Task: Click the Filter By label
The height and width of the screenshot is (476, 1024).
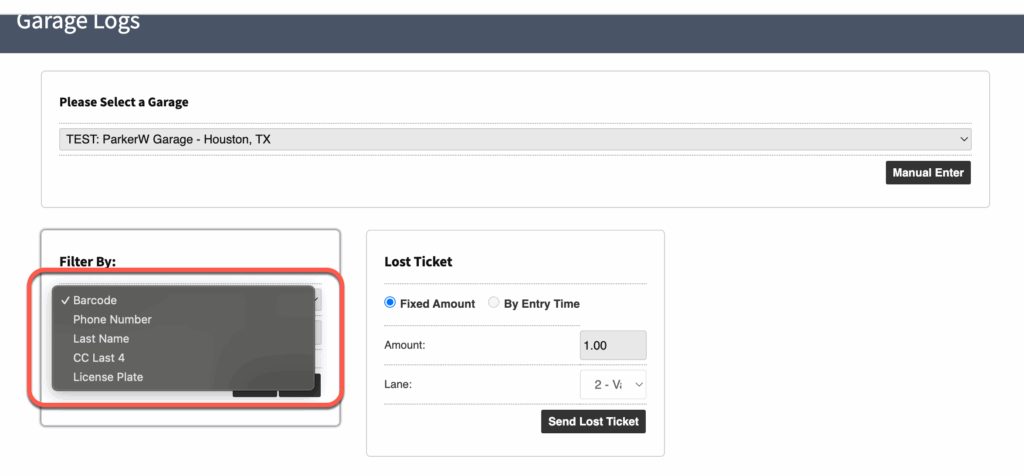Action: tap(88, 261)
